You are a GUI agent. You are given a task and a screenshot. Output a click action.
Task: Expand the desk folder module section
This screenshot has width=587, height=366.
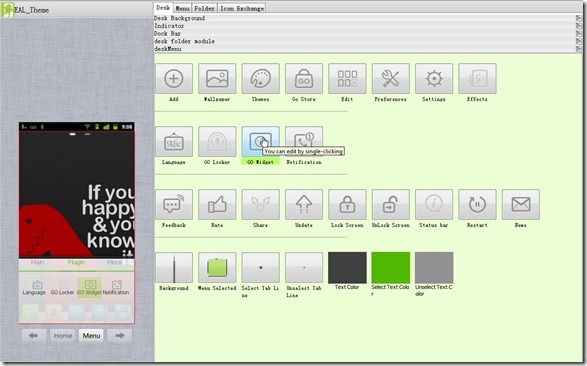368,41
